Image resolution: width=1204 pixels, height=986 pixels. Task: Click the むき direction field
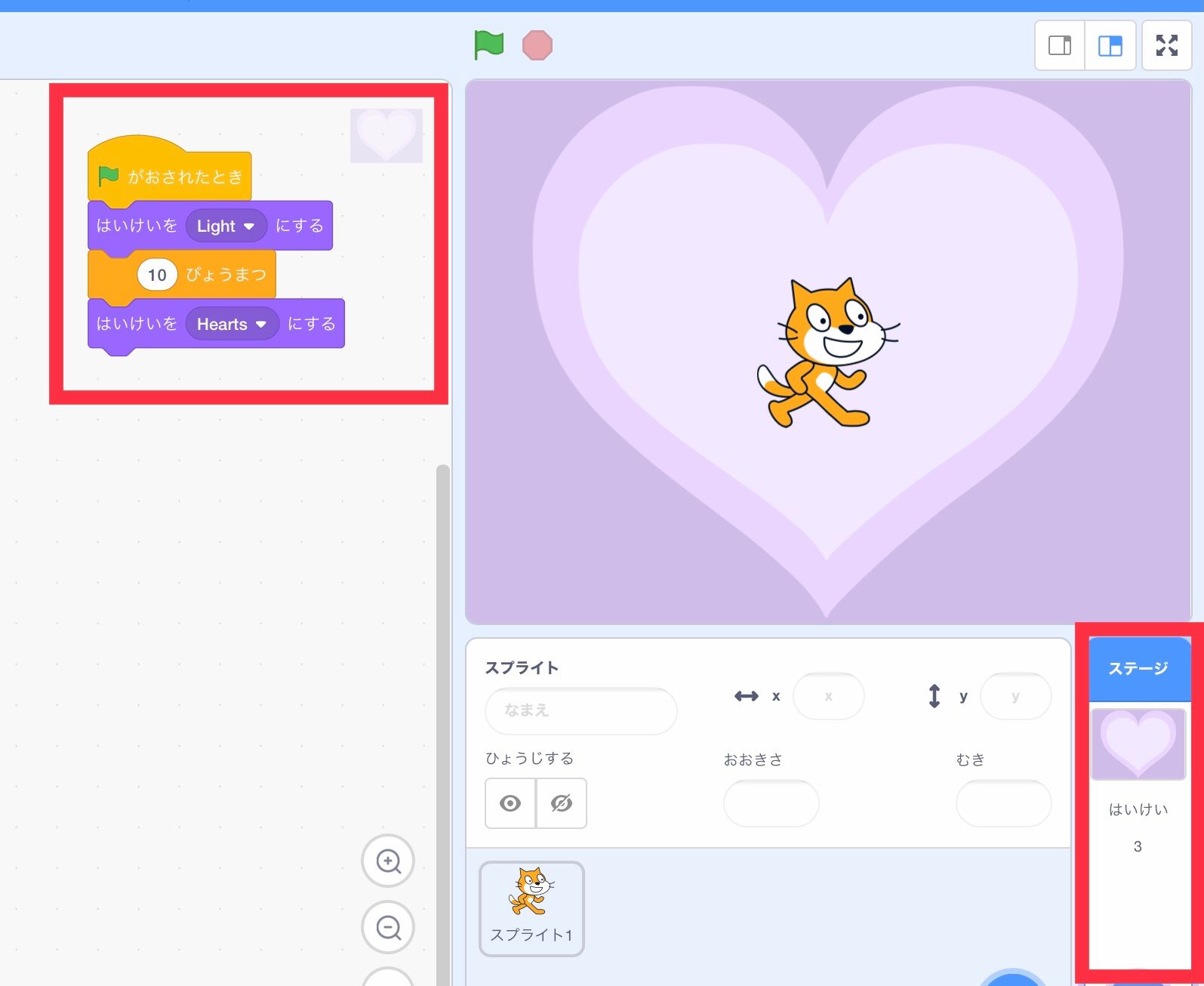[x=1003, y=803]
